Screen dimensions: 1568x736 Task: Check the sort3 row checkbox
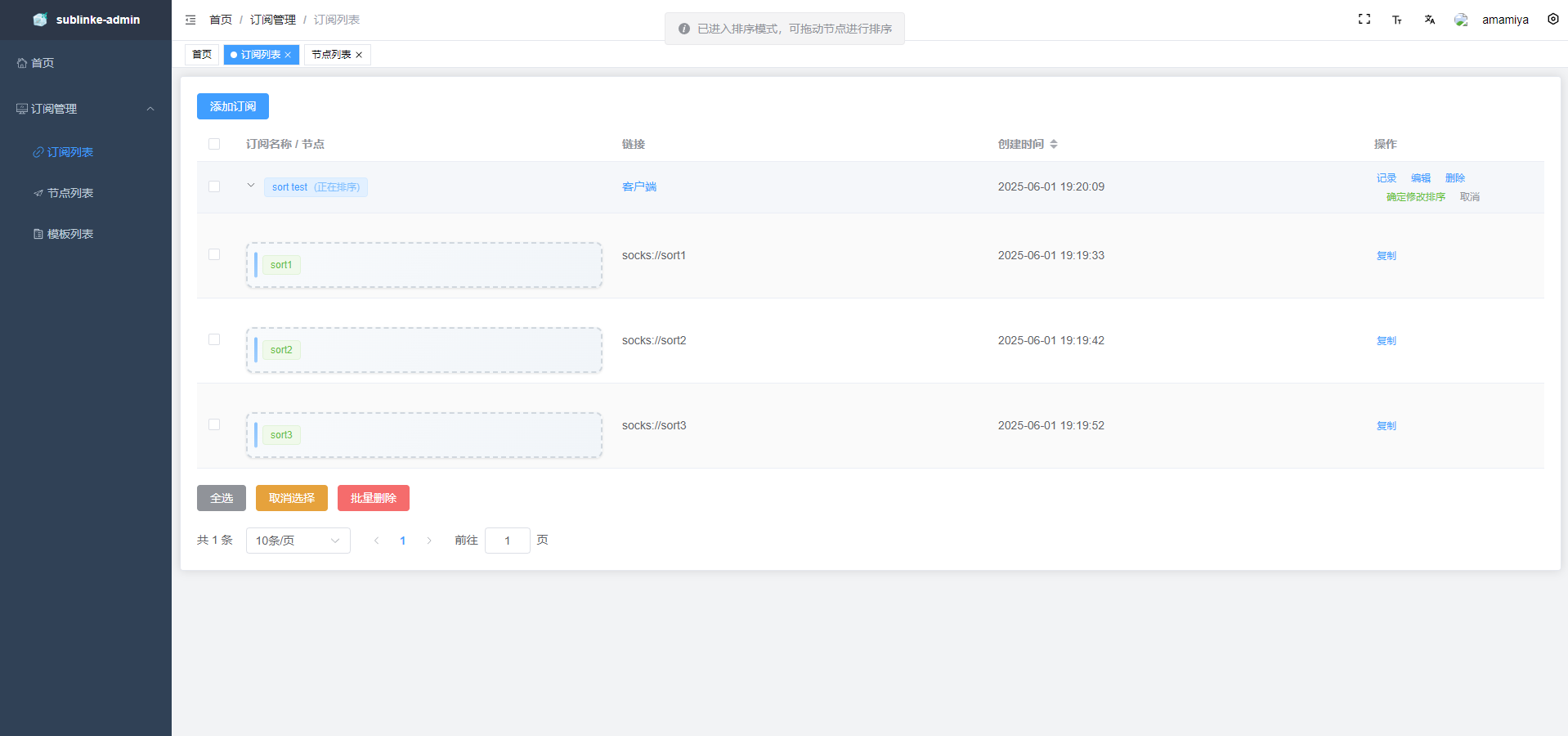214,424
